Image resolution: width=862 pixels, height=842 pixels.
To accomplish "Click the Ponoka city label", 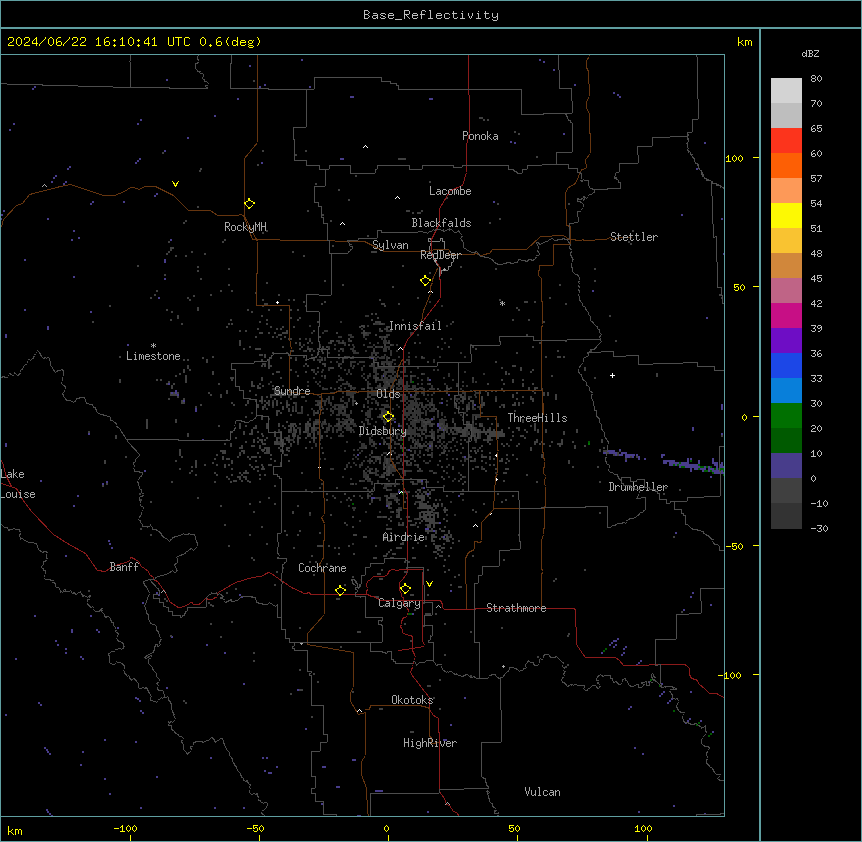I will (480, 136).
